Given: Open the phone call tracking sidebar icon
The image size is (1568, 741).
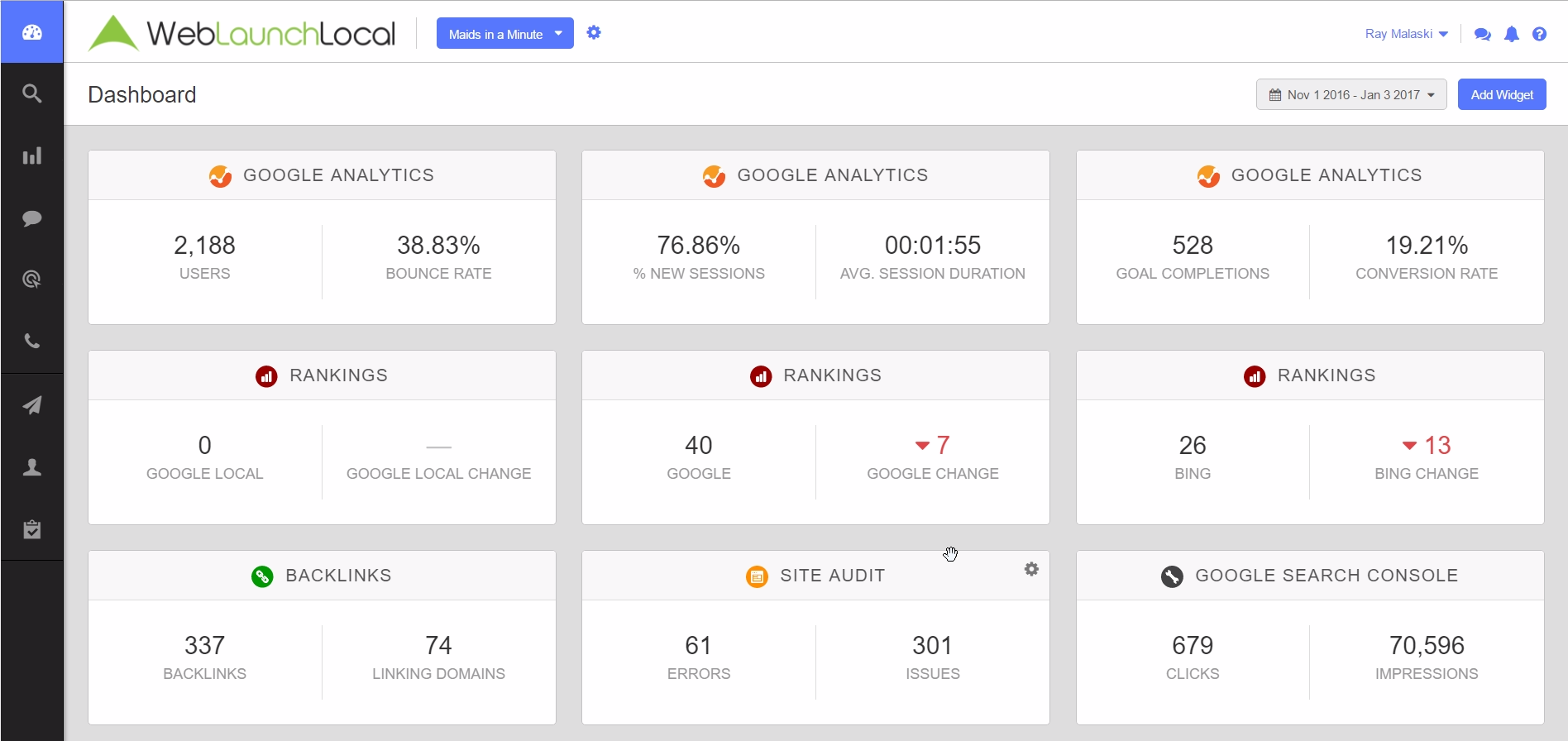Looking at the screenshot, I should click(x=31, y=341).
